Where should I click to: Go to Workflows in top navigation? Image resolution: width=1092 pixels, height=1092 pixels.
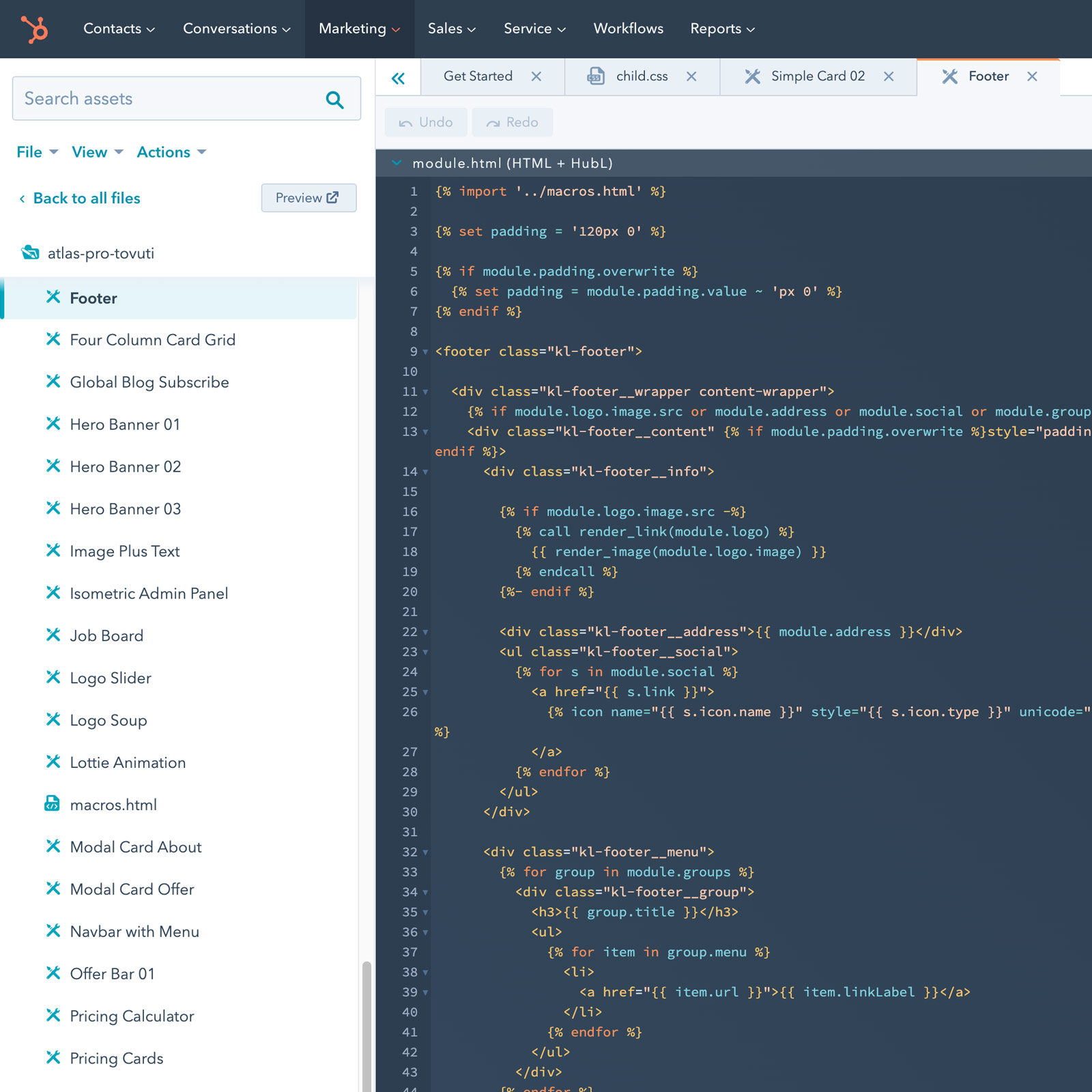[x=629, y=29]
